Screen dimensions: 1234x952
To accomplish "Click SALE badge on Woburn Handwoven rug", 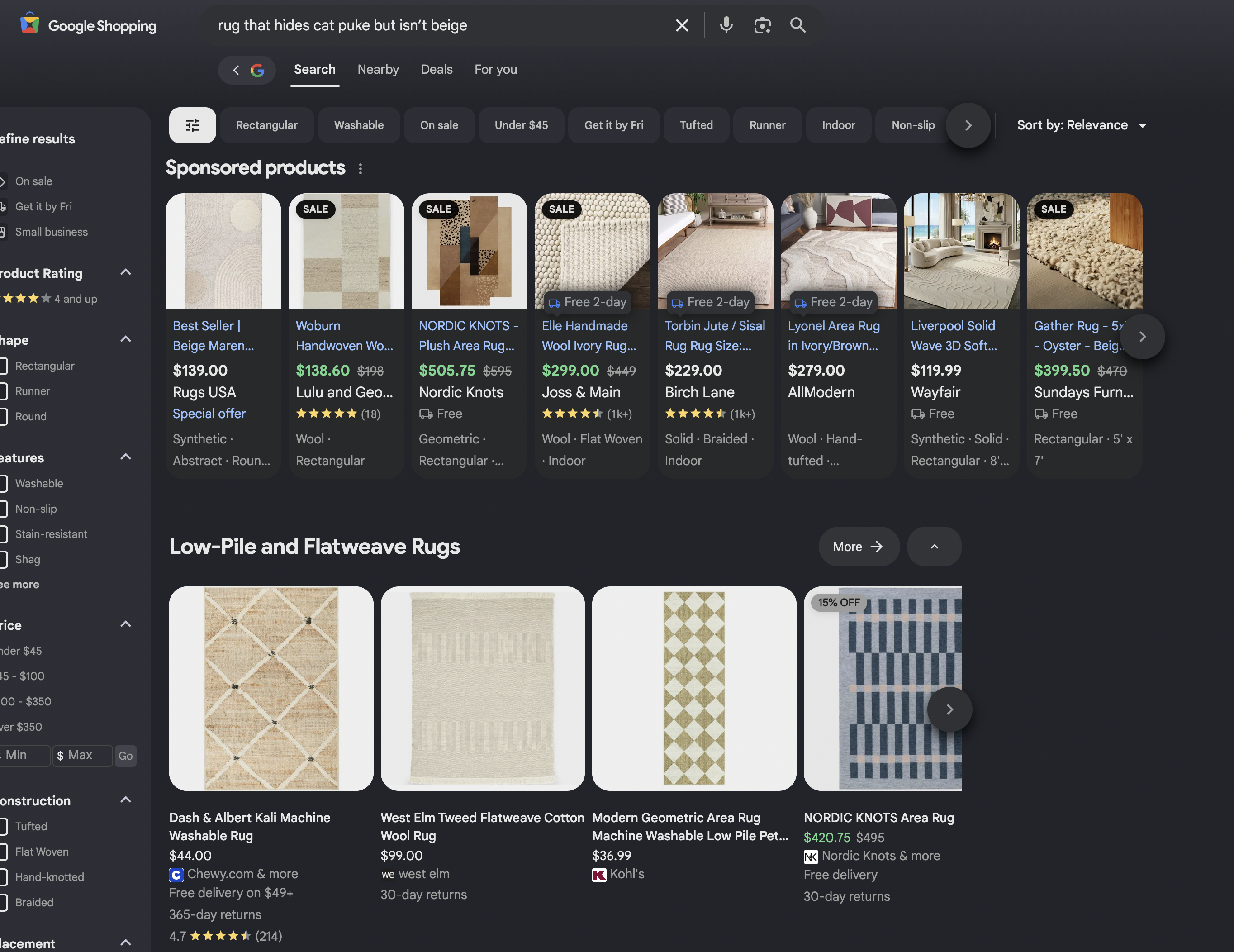I will click(x=315, y=209).
